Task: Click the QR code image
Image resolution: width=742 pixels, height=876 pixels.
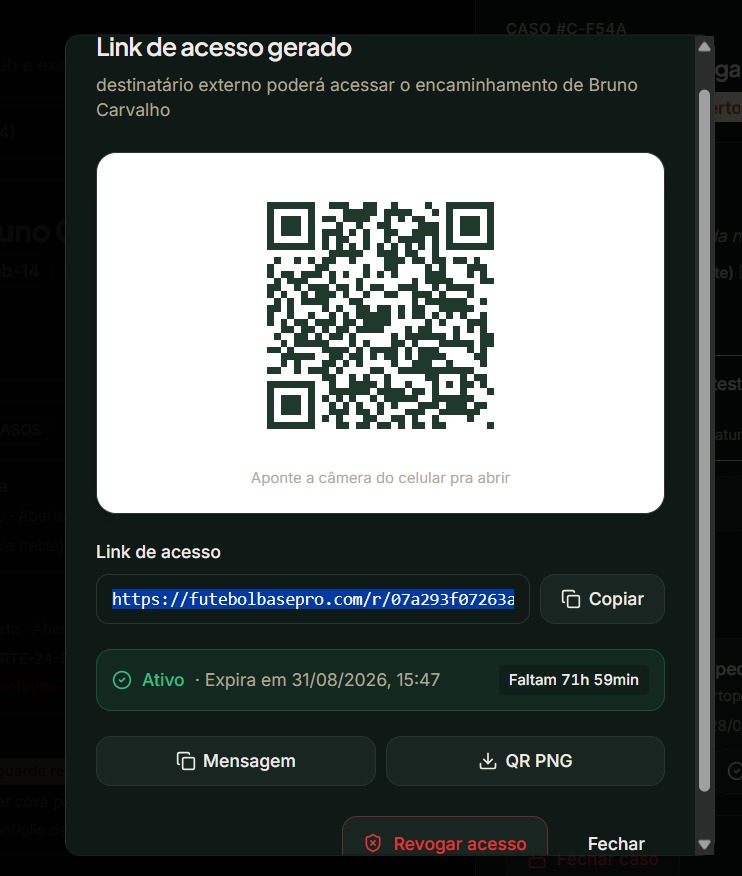Action: coord(380,315)
